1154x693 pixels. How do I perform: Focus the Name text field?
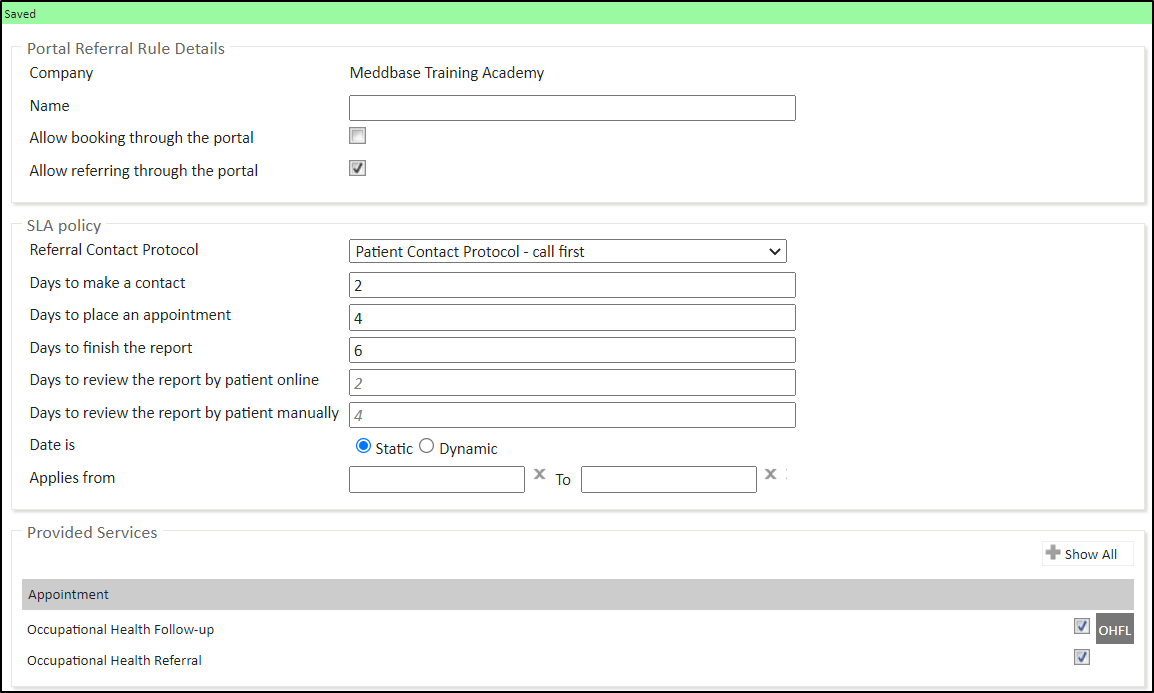click(572, 108)
